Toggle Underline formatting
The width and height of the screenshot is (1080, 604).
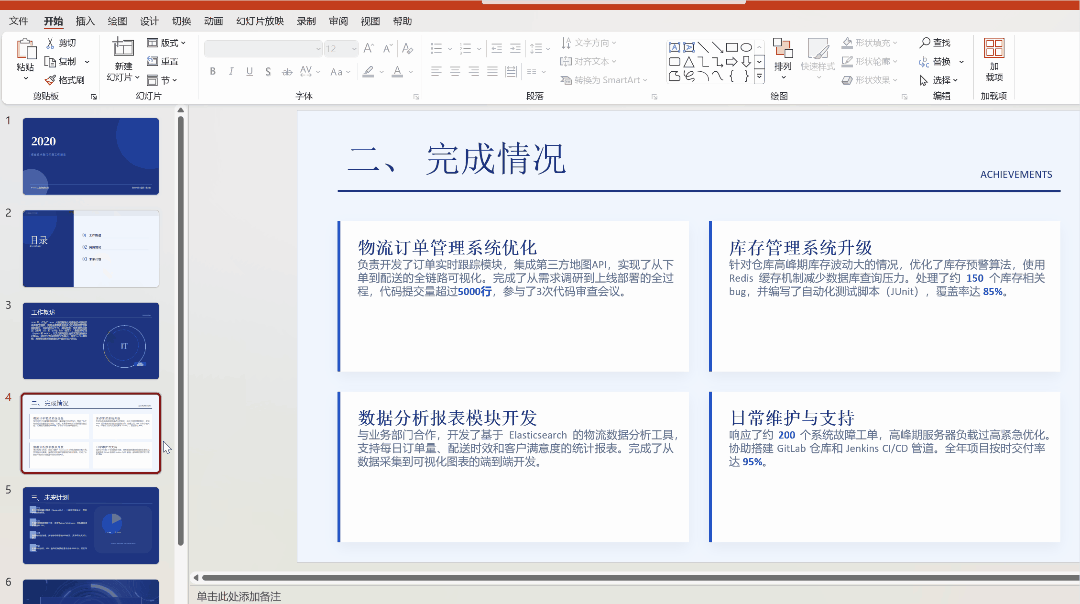pyautogui.click(x=249, y=71)
